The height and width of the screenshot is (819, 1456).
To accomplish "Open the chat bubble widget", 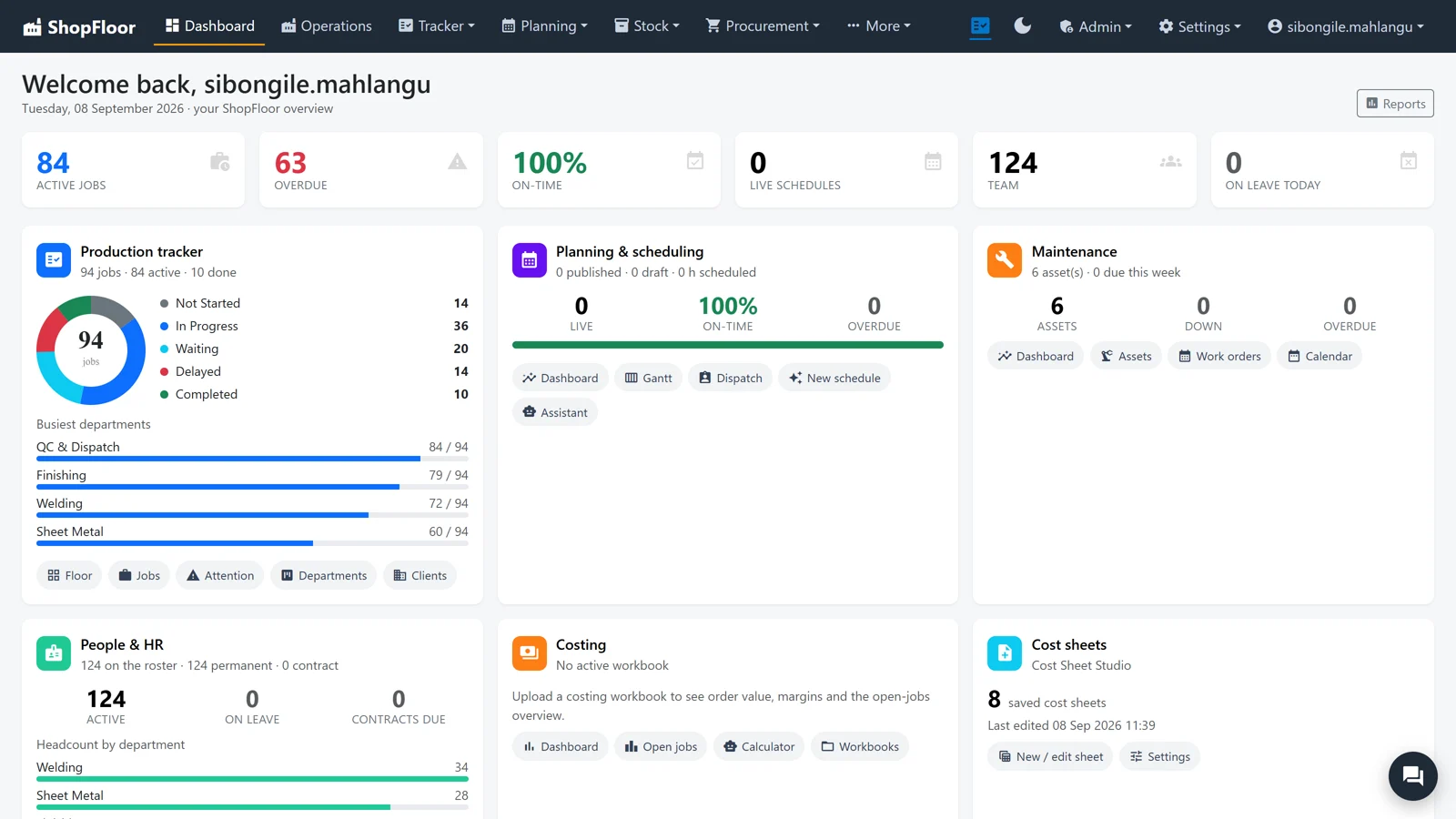I will pos(1412,775).
